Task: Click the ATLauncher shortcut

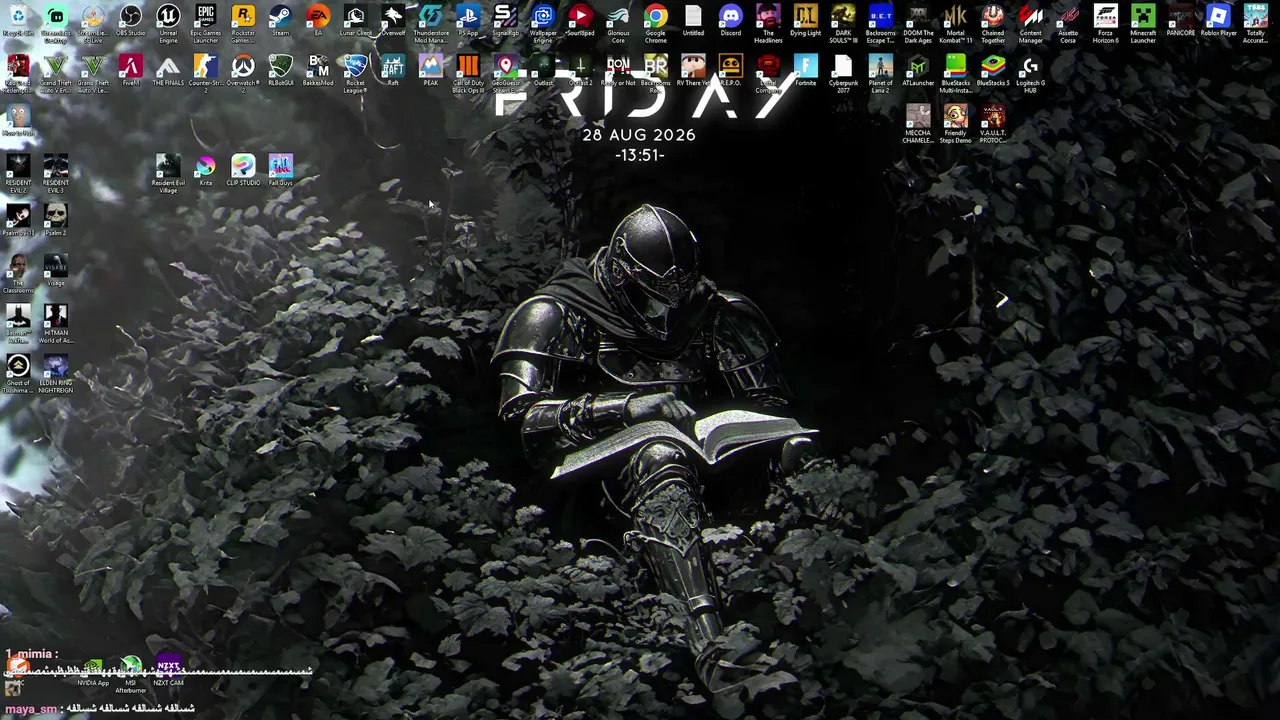Action: click(x=918, y=71)
